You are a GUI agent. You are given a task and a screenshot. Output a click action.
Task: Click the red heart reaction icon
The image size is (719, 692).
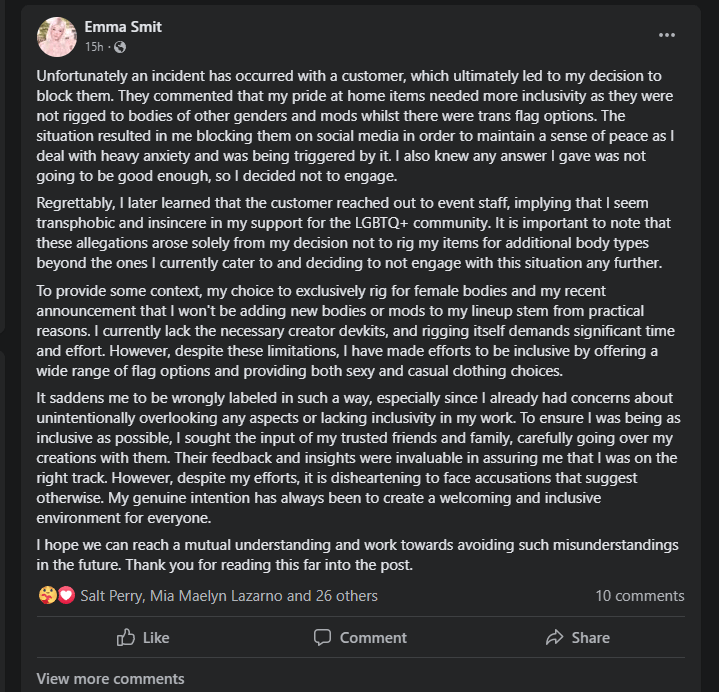point(66,595)
